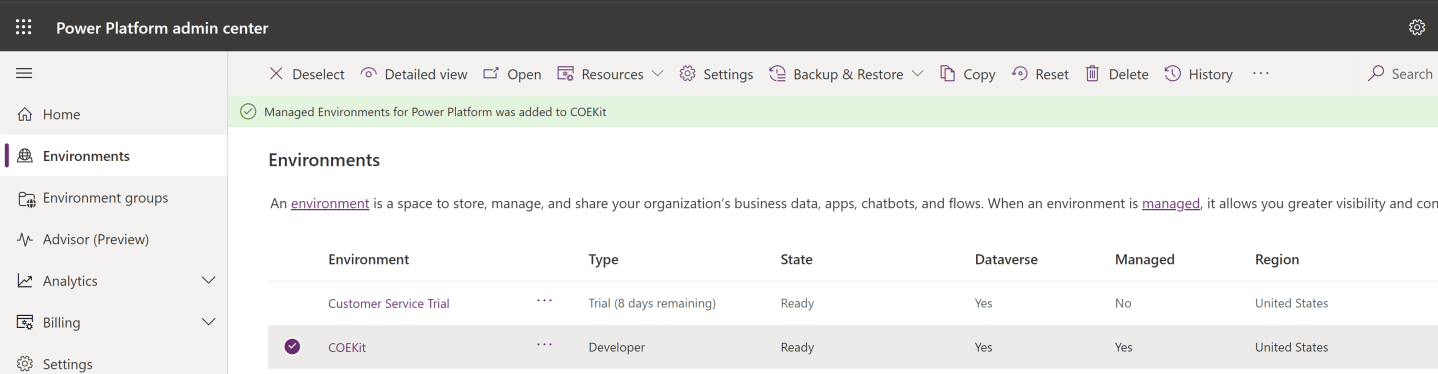
Task: Sort by the Dataverse column header
Action: [1006, 259]
